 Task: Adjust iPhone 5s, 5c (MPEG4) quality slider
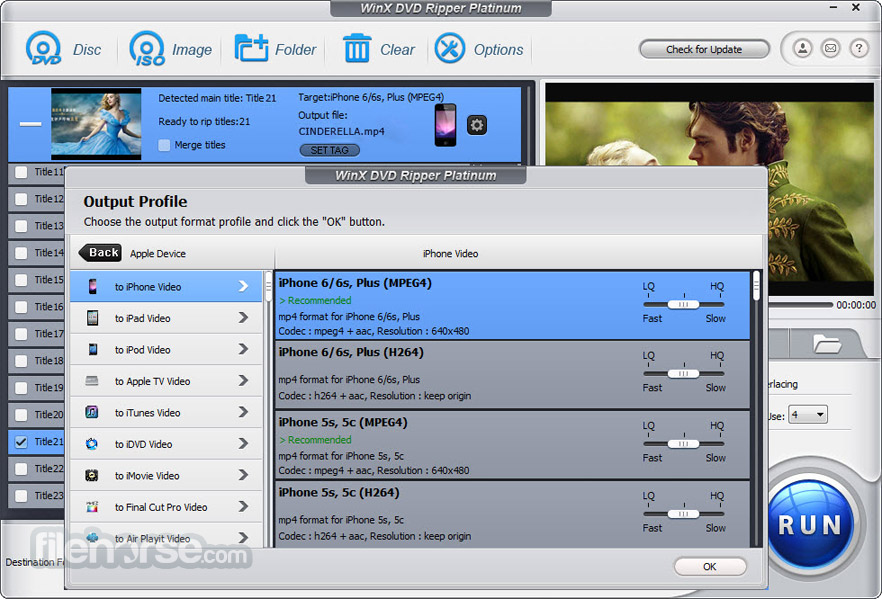(x=683, y=444)
